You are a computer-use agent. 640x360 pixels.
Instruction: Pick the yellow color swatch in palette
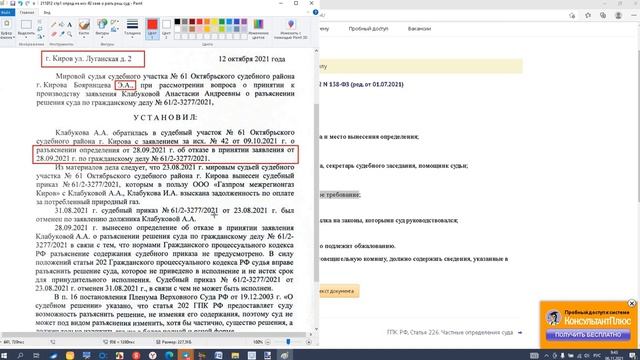point(214,21)
